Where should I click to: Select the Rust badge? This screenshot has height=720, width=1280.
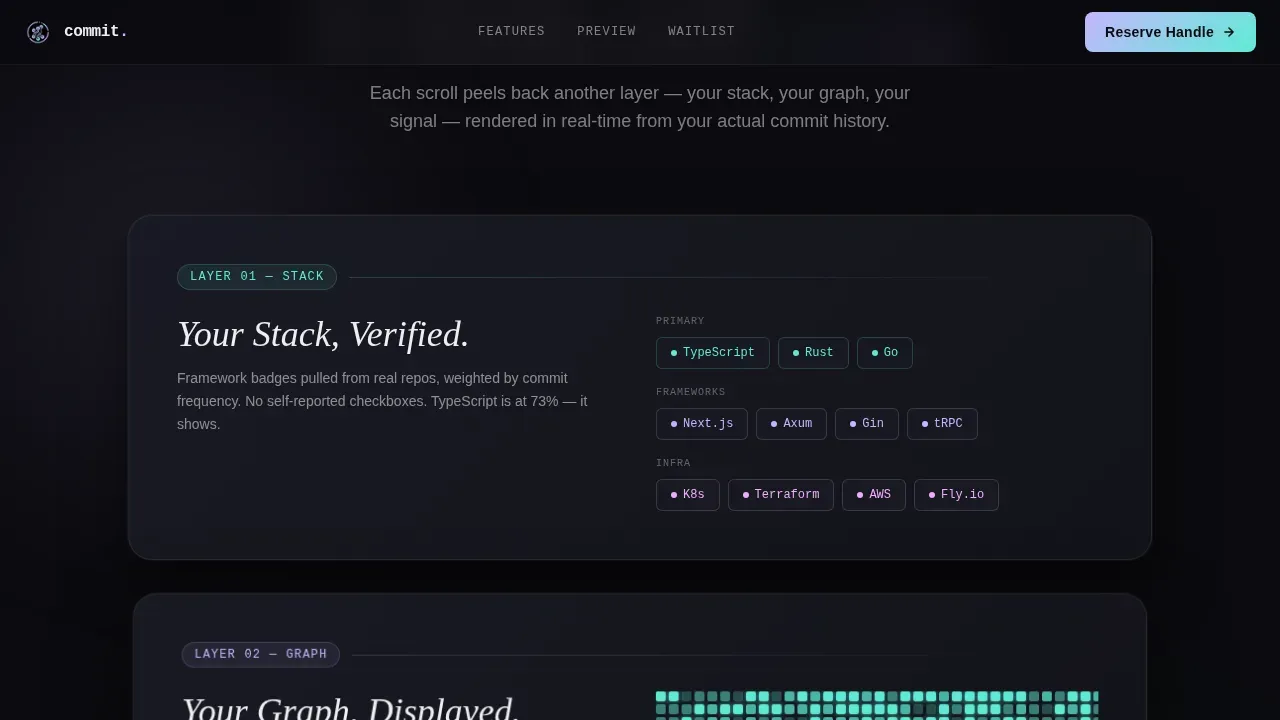813,353
